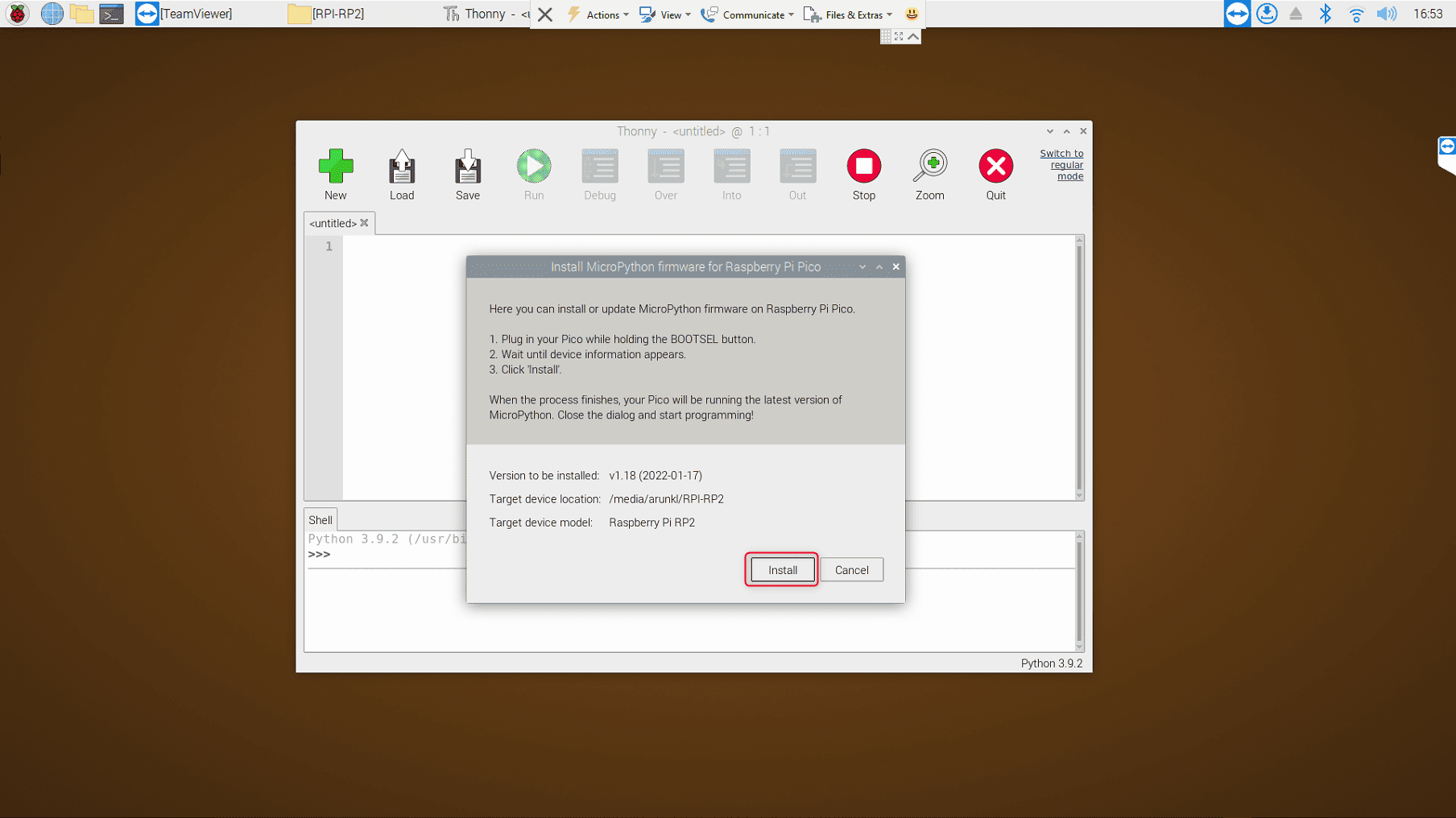
Task: Click the version text v1.18 (2022-01-17)
Action: 656,476
